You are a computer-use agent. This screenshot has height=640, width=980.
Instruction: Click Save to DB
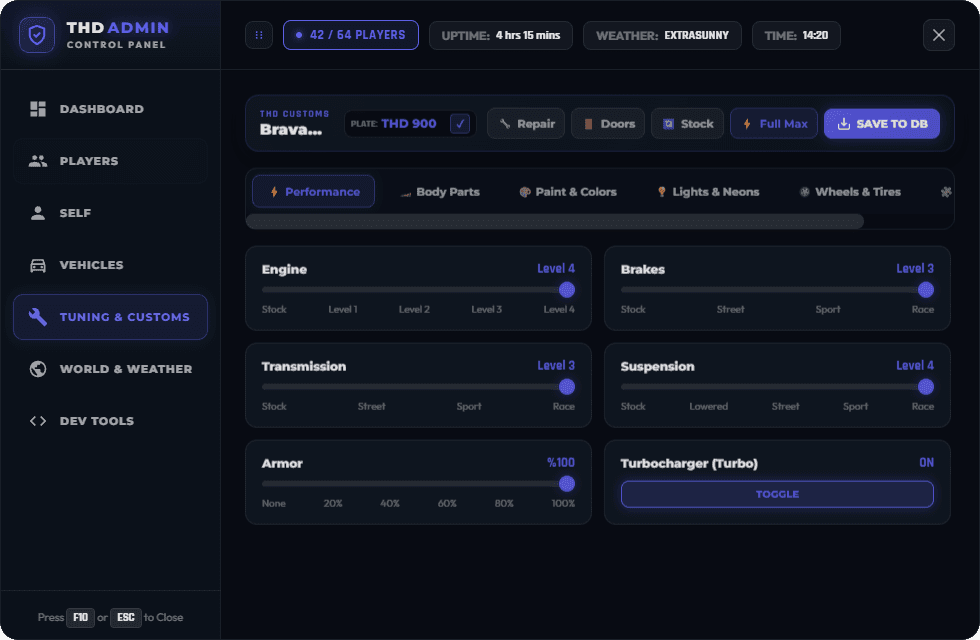click(x=882, y=124)
